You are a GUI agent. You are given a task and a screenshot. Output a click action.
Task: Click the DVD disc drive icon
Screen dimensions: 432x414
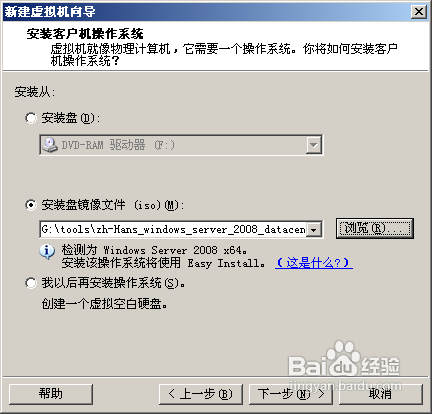point(50,145)
